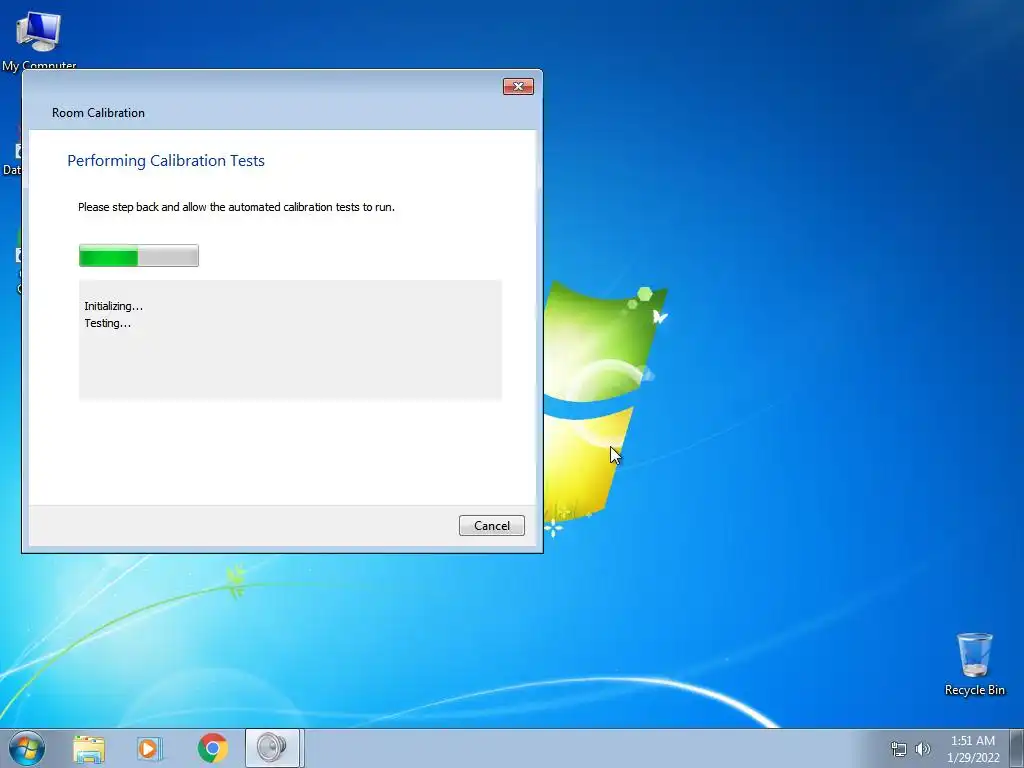Click the Show desktop button

[x=1017, y=748]
